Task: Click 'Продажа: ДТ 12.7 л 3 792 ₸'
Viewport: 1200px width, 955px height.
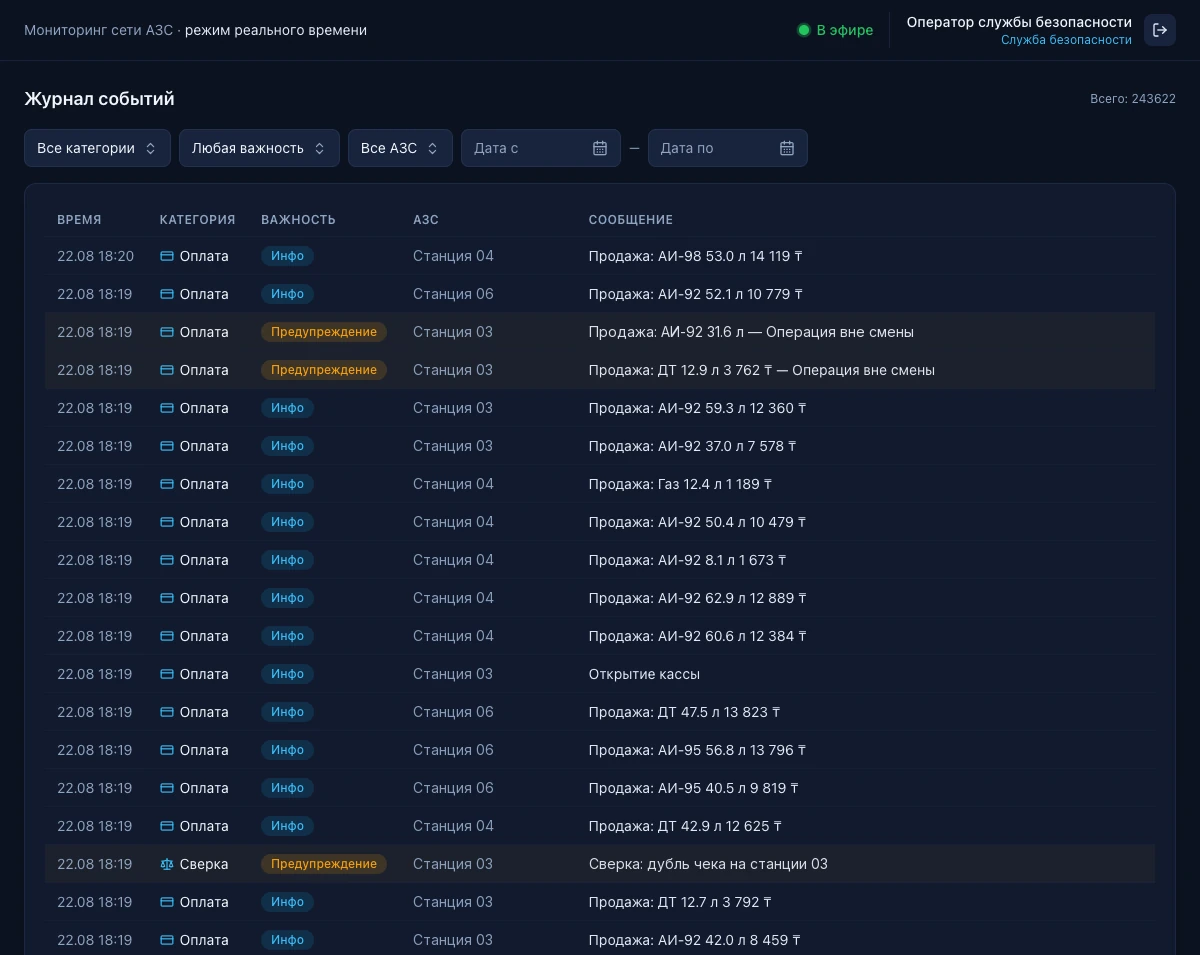Action: click(680, 902)
